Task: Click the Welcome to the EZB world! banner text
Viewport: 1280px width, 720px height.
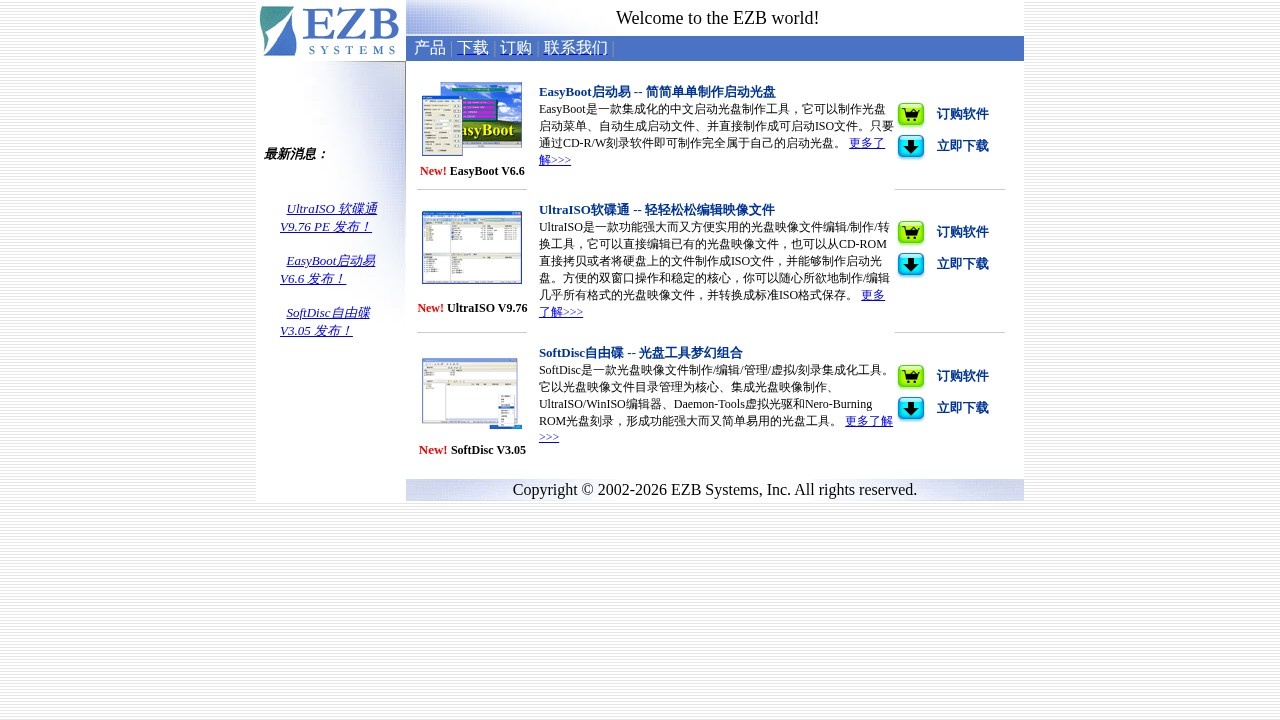Action: [717, 18]
